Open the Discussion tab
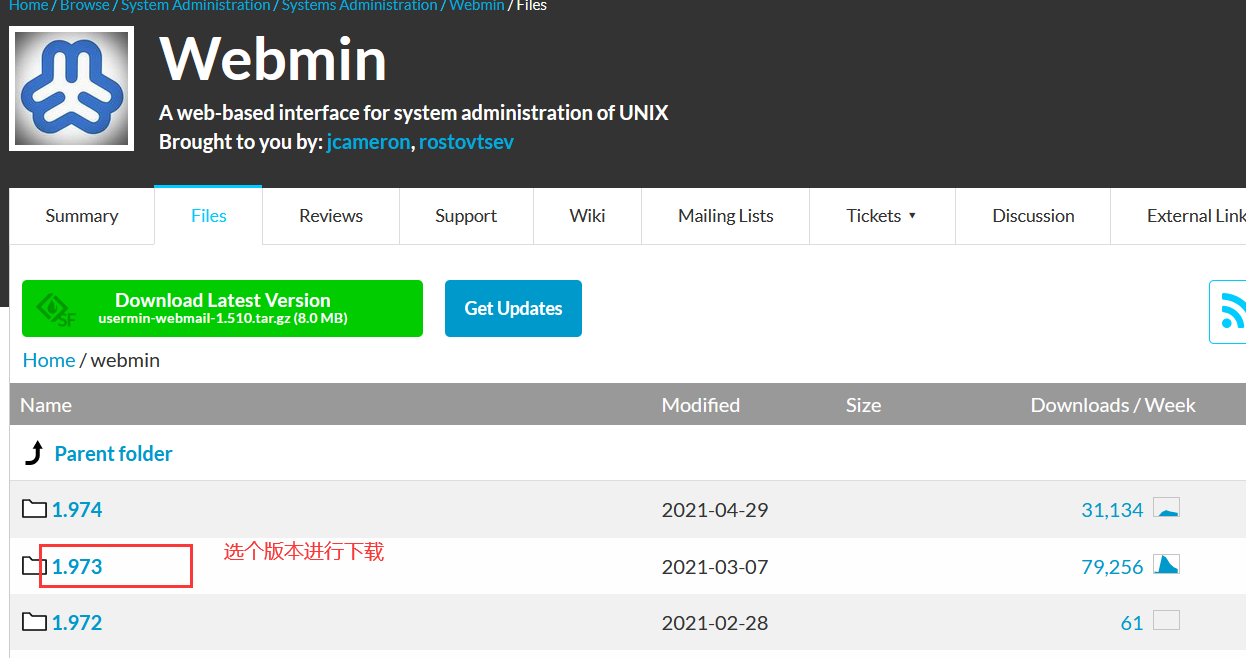This screenshot has width=1246, height=658. pos(1033,216)
